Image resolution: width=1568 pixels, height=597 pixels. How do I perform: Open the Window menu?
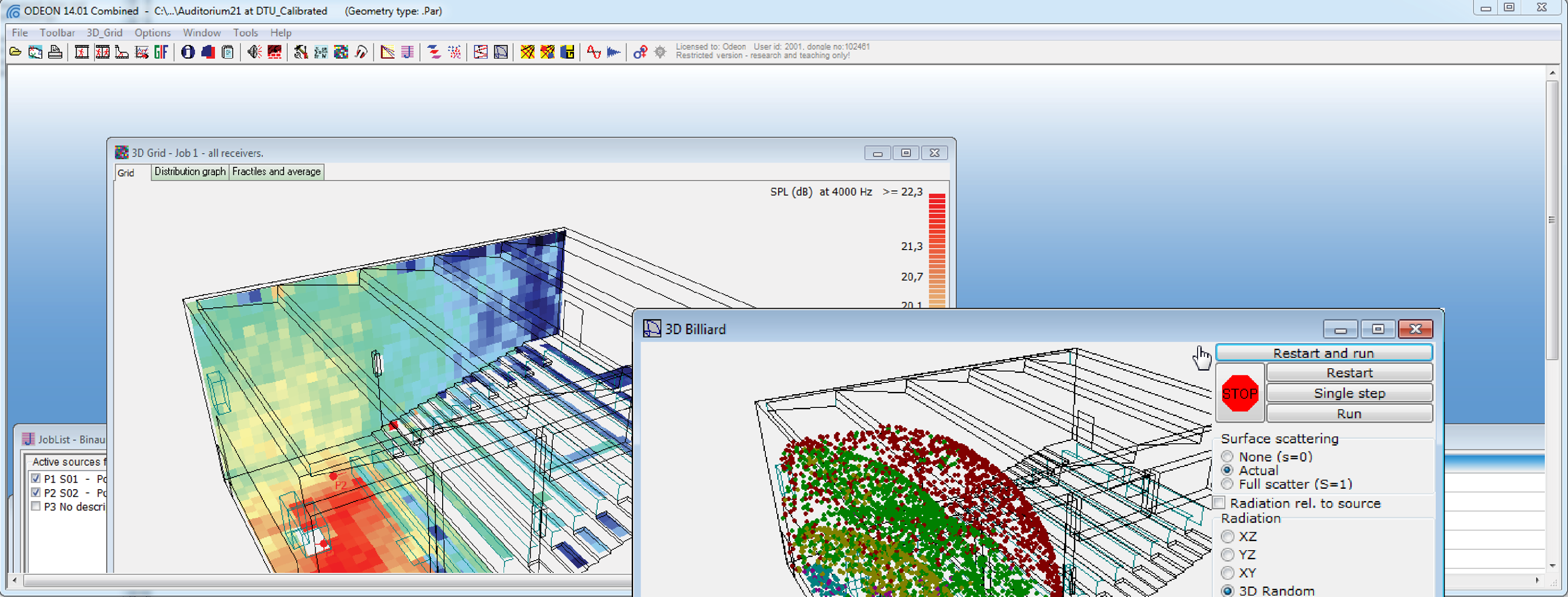(201, 32)
